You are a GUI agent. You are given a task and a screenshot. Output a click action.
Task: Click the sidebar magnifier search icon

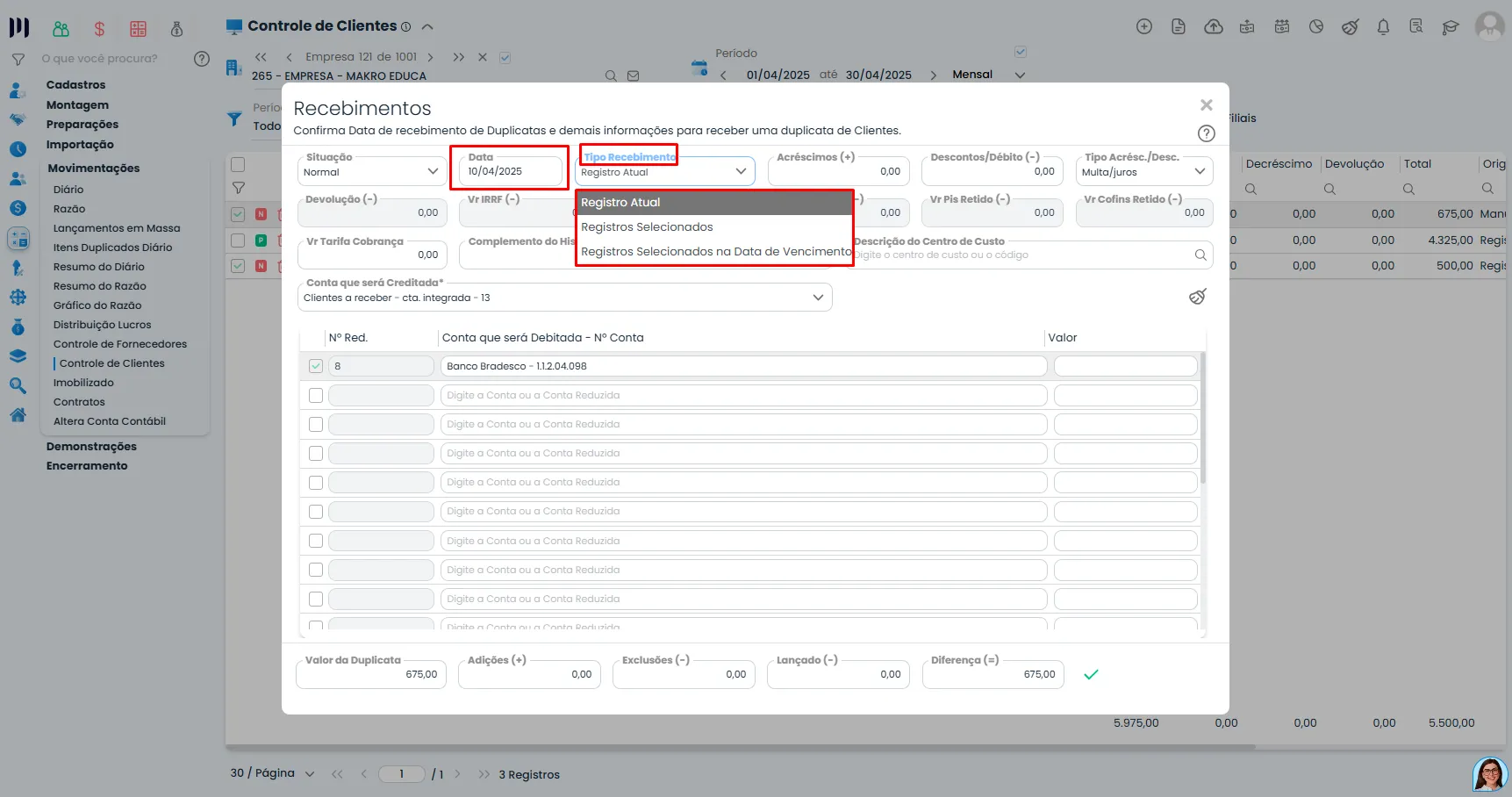[x=18, y=385]
